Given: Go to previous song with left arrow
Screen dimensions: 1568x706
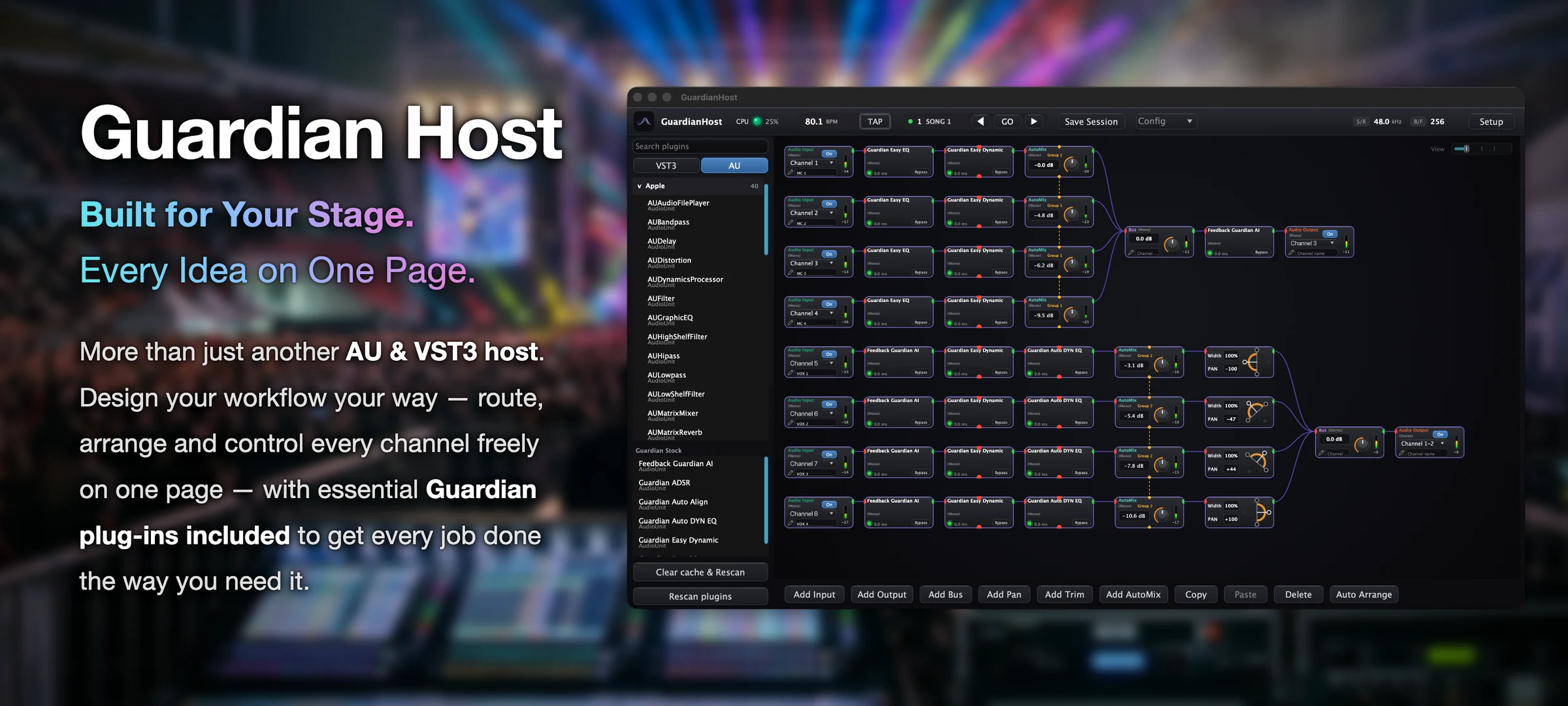Looking at the screenshot, I should pos(980,122).
